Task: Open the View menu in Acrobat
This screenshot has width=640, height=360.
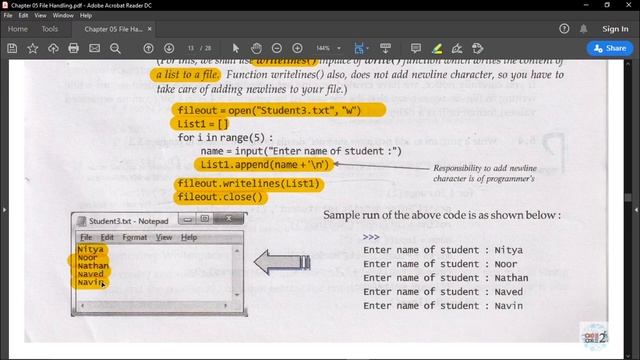Action: (40, 16)
